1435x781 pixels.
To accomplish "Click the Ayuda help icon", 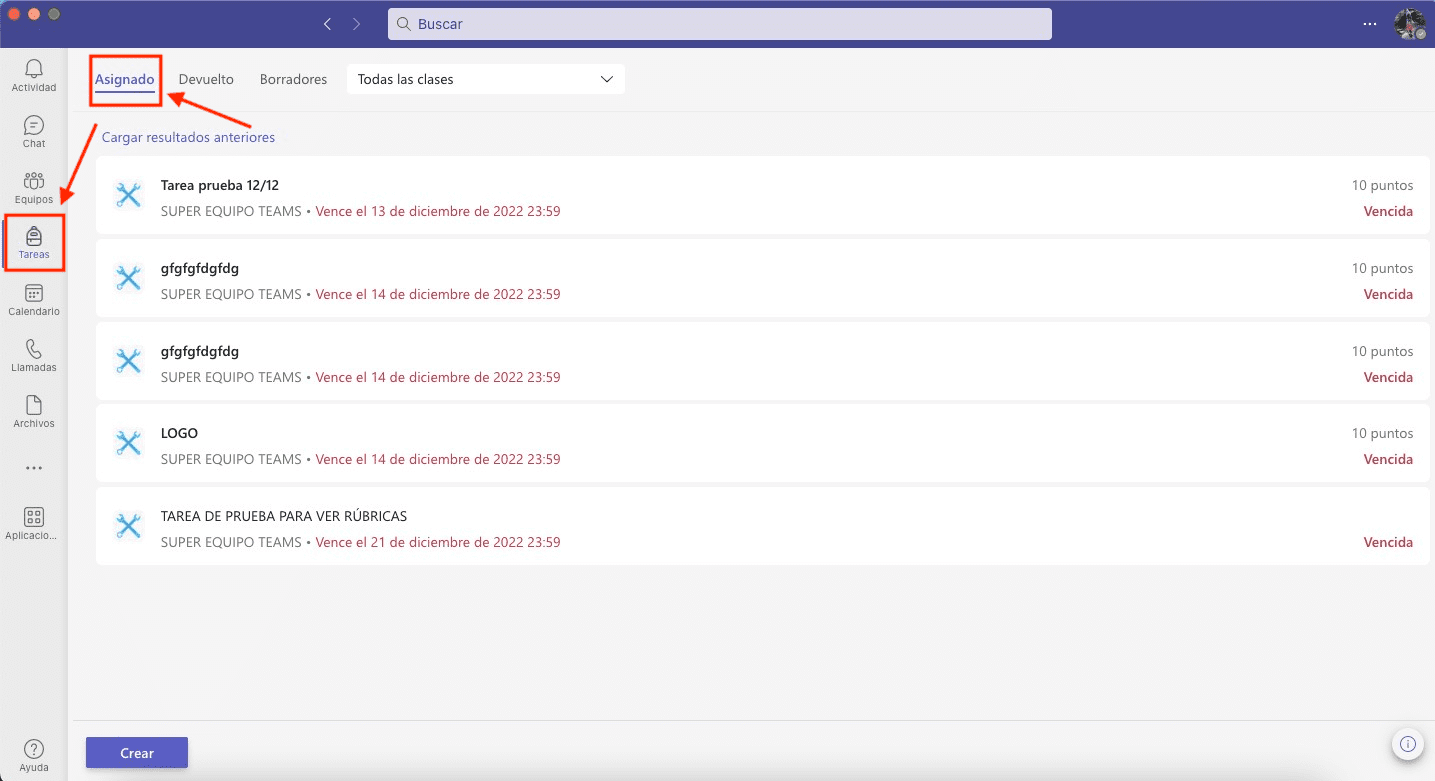I will click(x=34, y=750).
